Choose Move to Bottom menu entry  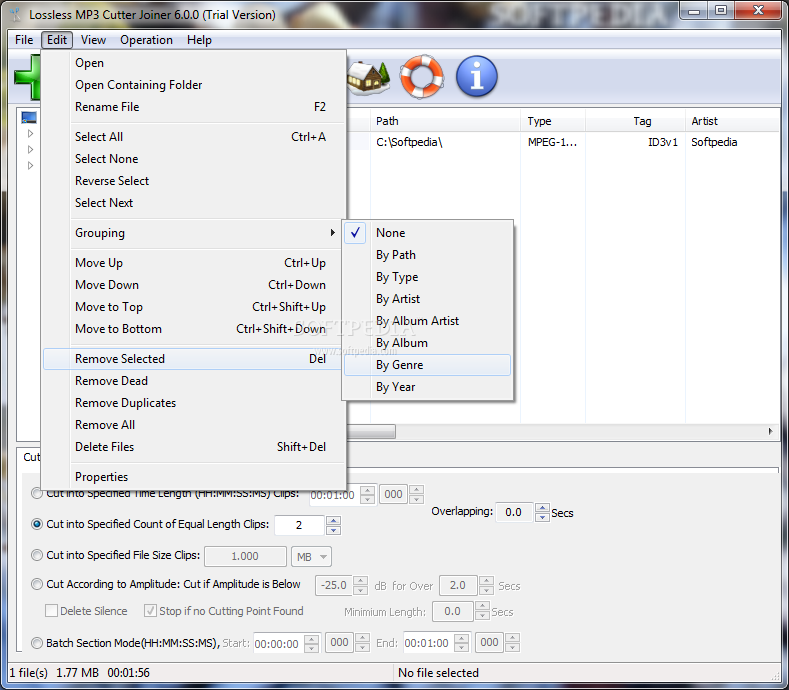(x=194, y=329)
